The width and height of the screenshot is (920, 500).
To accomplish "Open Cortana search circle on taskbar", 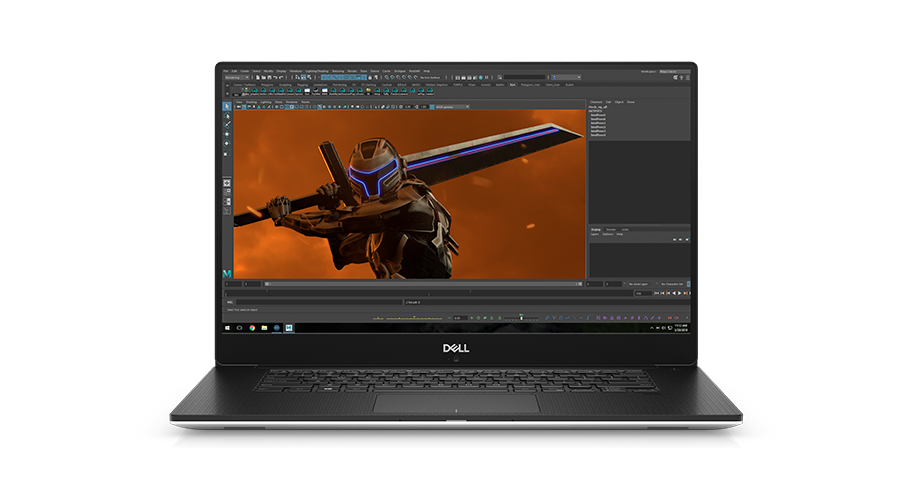I will point(239,328).
